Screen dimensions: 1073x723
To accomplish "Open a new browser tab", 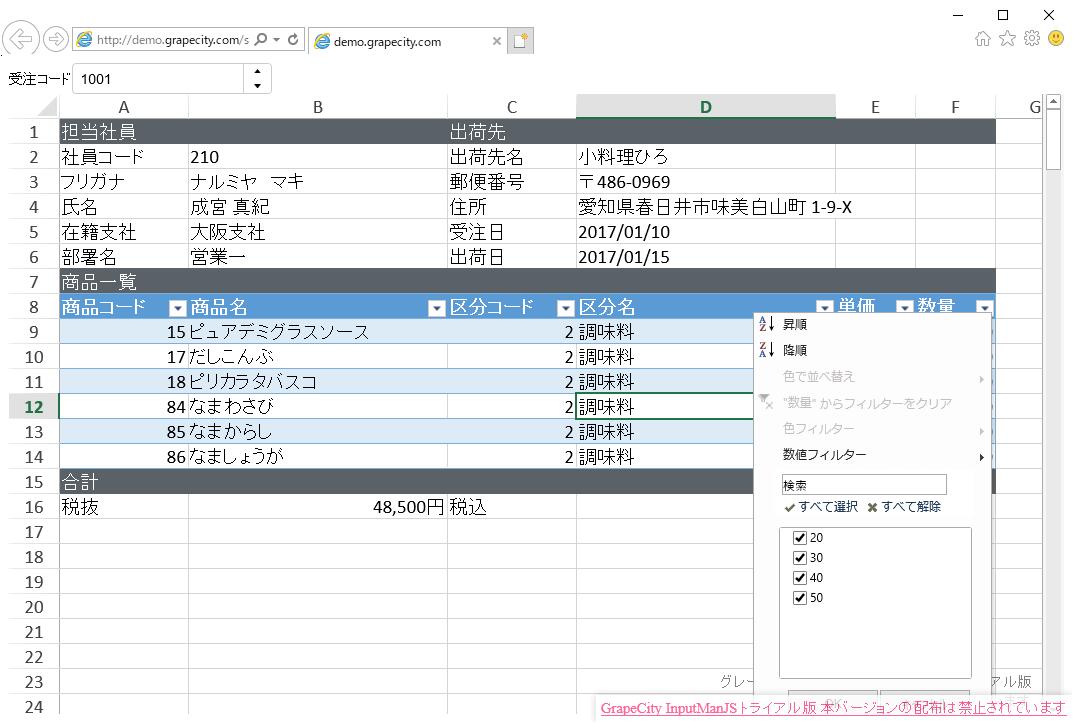I will pos(520,41).
